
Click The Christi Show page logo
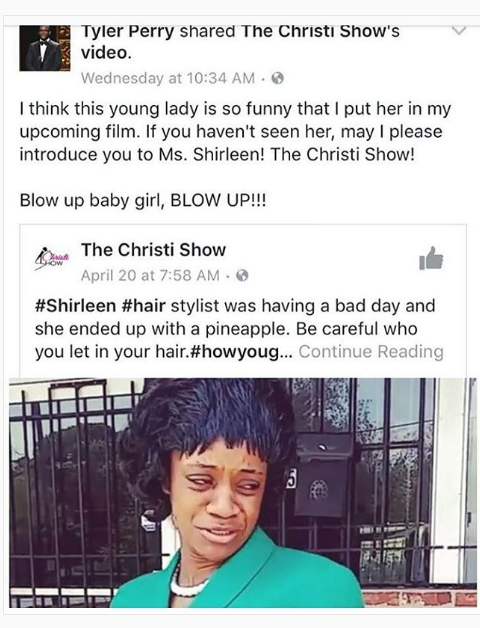pyautogui.click(x=52, y=259)
